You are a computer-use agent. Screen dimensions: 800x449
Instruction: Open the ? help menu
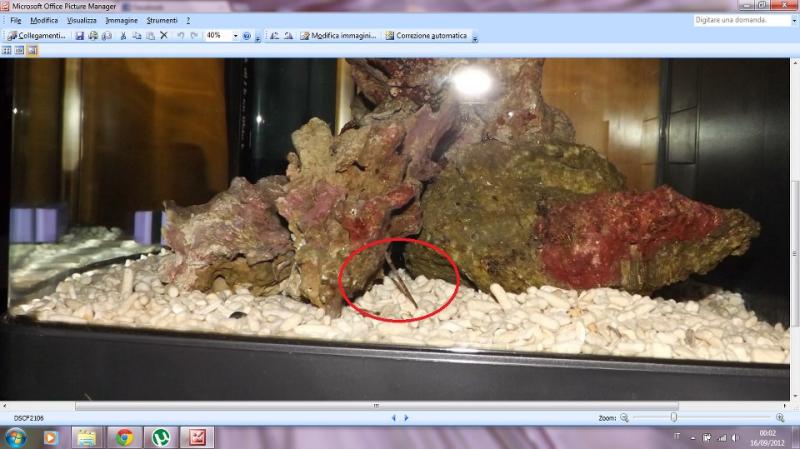tap(188, 20)
